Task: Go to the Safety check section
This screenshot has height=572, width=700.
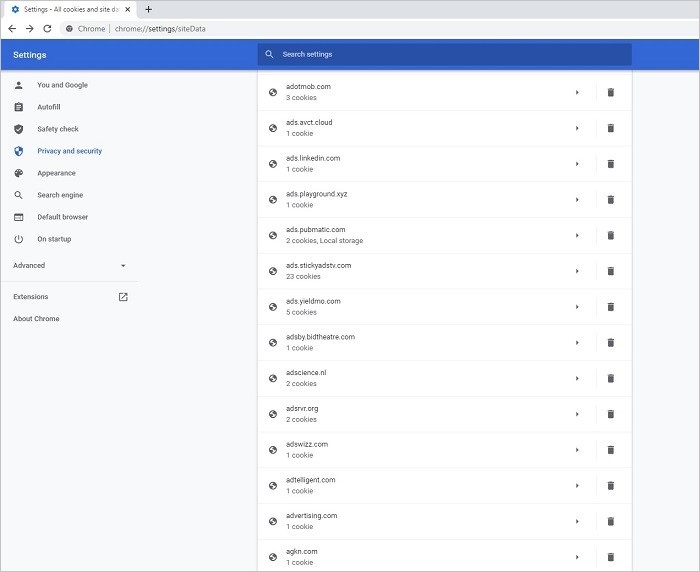Action: pyautogui.click(x=58, y=129)
